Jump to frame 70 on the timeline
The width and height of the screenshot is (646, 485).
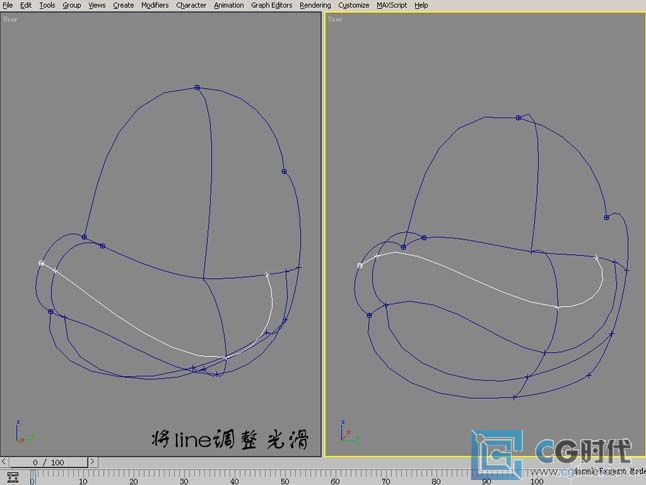pyautogui.click(x=386, y=481)
